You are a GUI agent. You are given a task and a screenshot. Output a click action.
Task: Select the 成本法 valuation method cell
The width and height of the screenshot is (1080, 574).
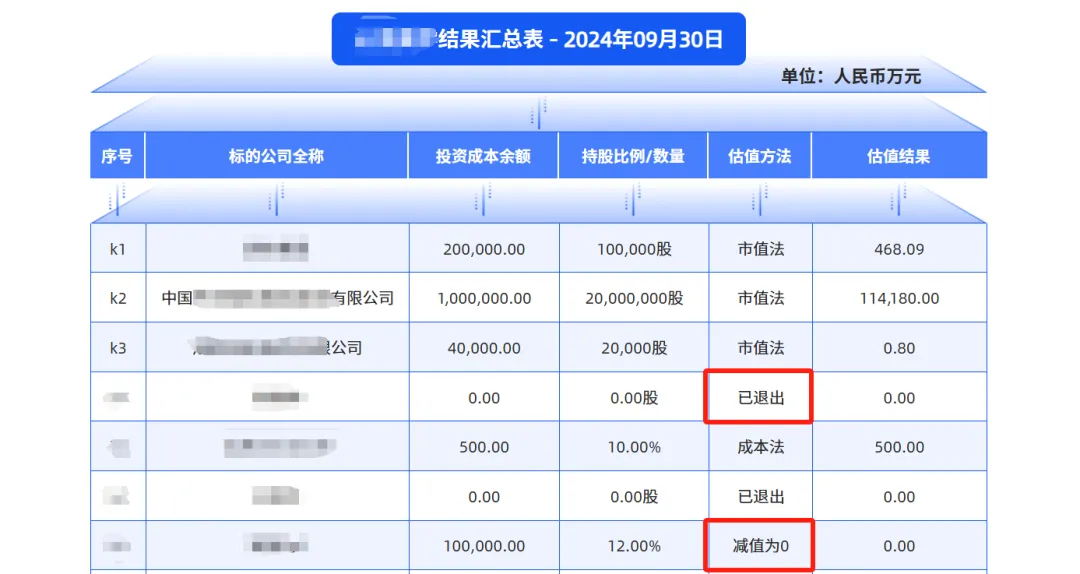tap(760, 447)
